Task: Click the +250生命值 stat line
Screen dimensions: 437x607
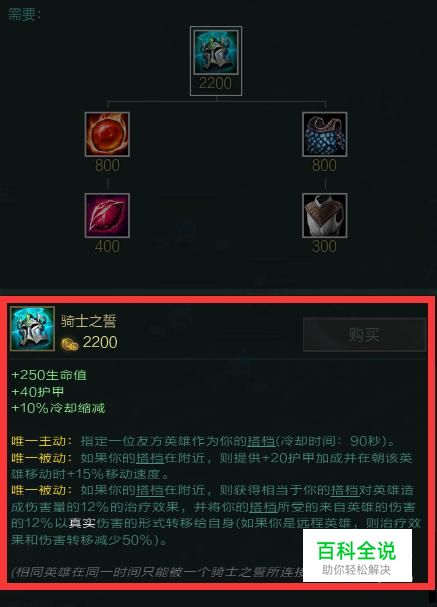Action: click(x=49, y=375)
